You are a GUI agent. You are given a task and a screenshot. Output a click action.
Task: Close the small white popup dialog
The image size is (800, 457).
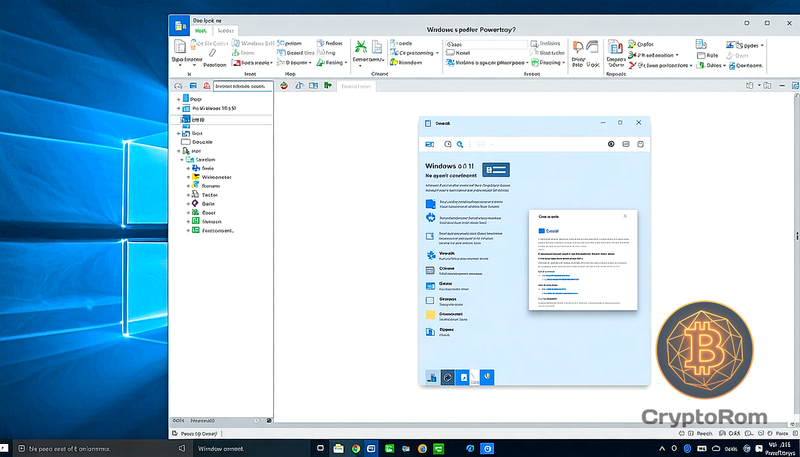point(625,215)
